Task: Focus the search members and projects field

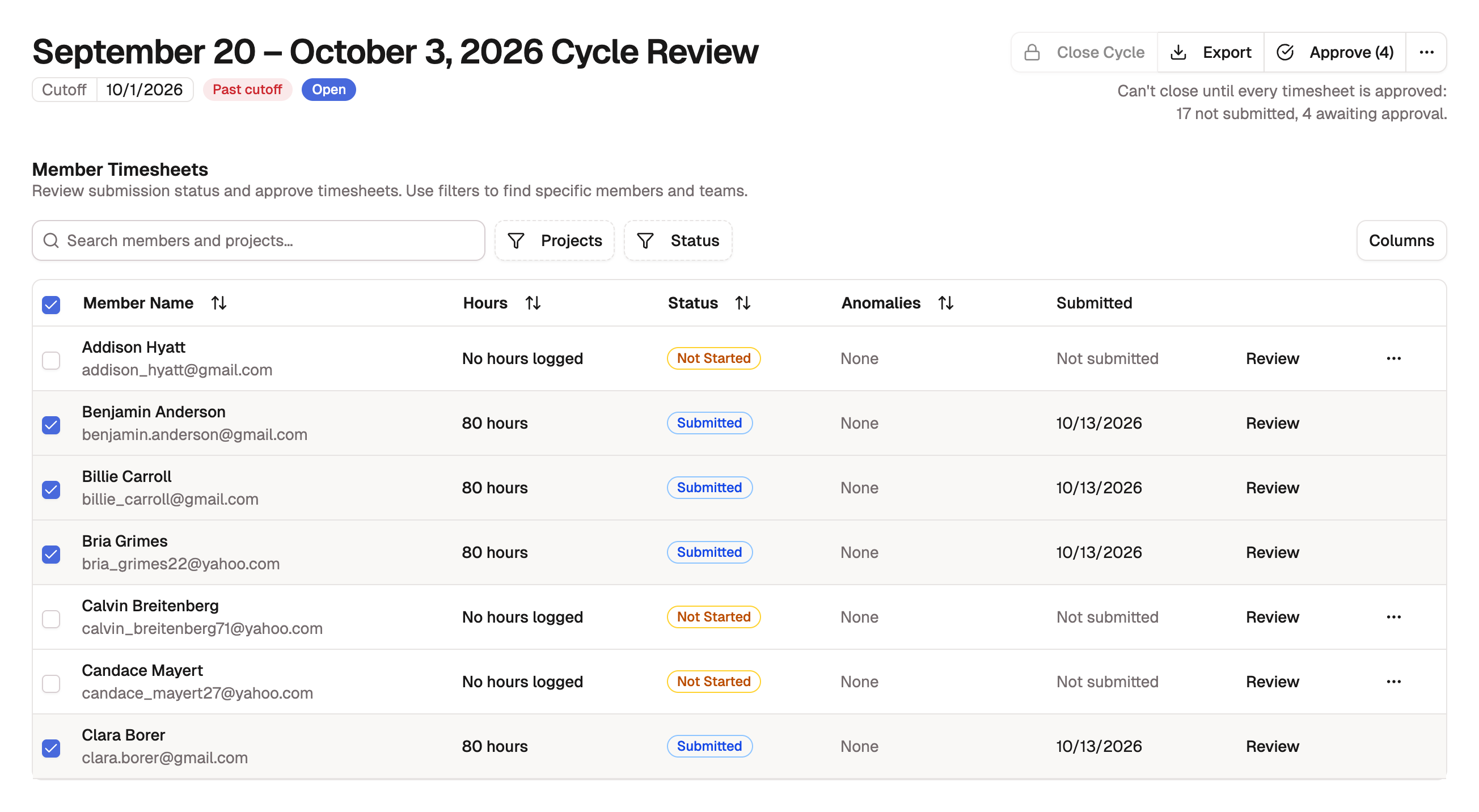Action: tap(259, 240)
